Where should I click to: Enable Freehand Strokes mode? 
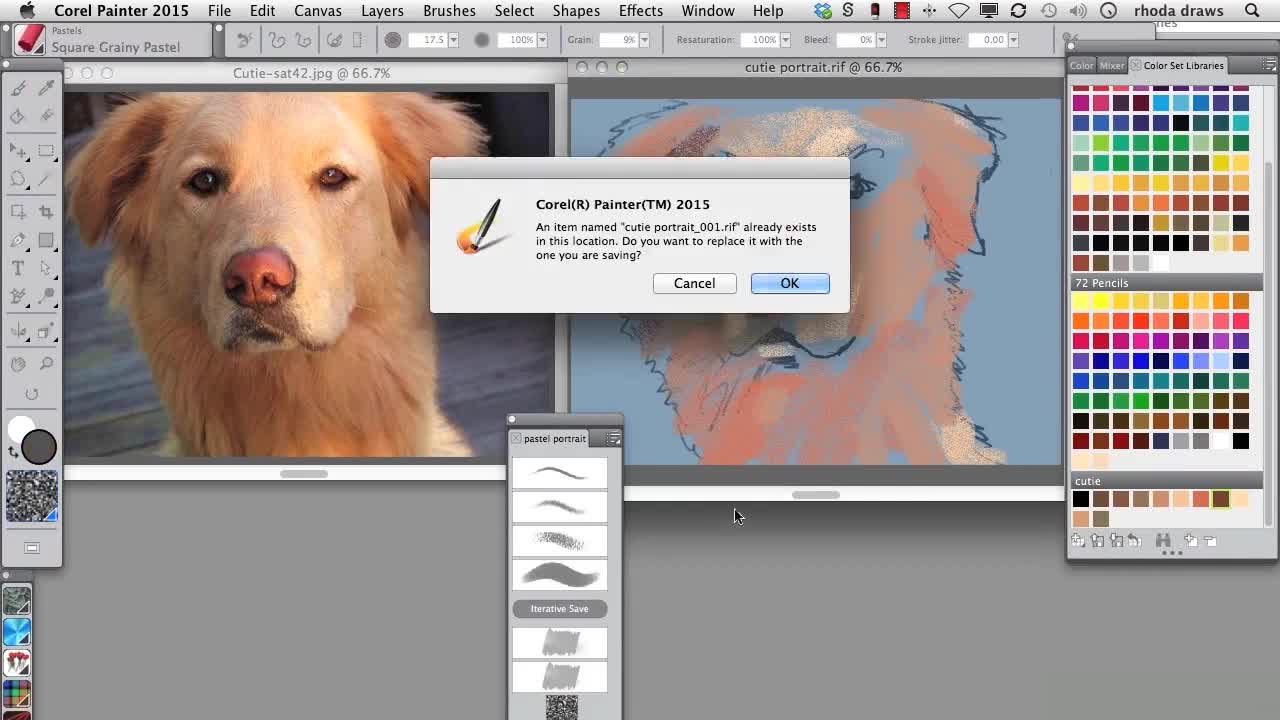[278, 40]
